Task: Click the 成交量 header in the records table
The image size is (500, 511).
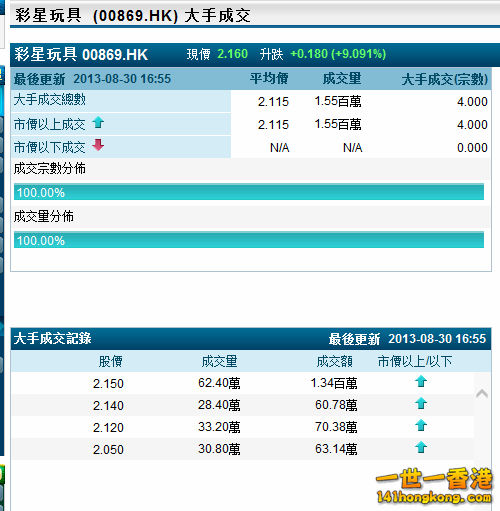Action: pyautogui.click(x=219, y=361)
